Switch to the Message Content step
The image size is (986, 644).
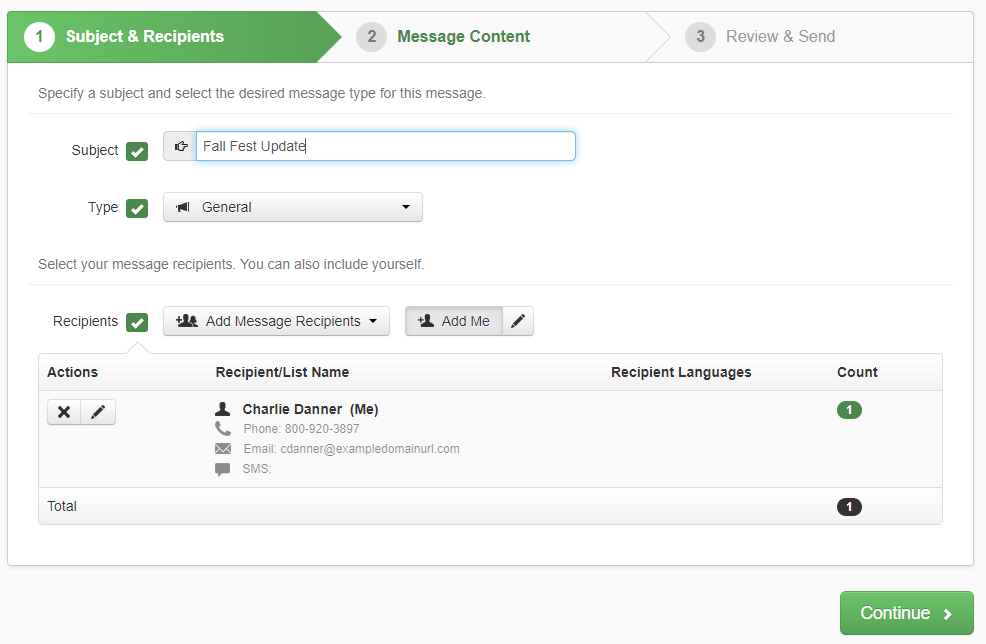[x=463, y=36]
